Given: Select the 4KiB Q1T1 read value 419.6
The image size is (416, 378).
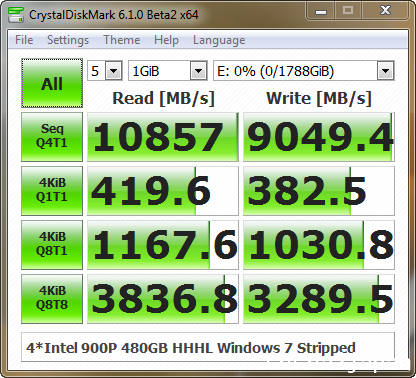Looking at the screenshot, I should pos(163,191).
